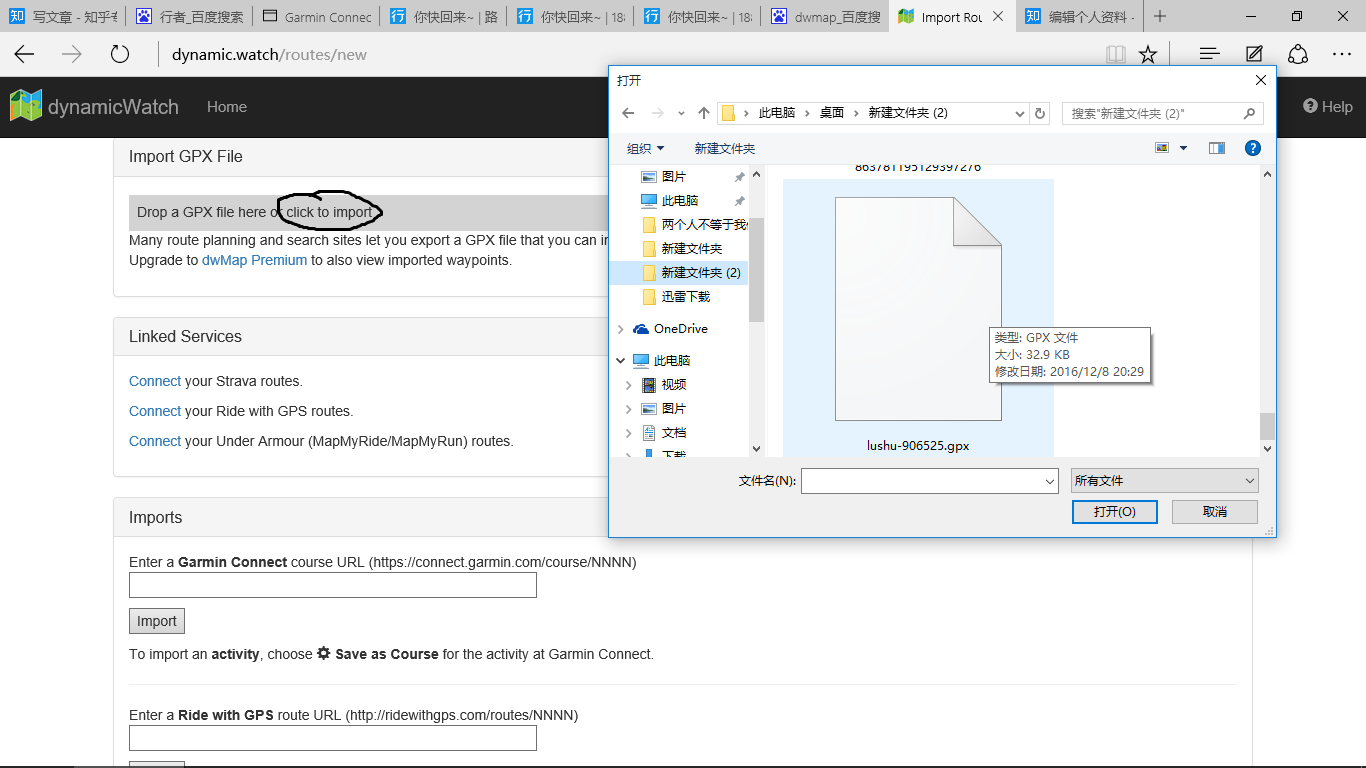Screen dimensions: 1366x768
Task: Click the 文件名 input field
Action: 930,481
